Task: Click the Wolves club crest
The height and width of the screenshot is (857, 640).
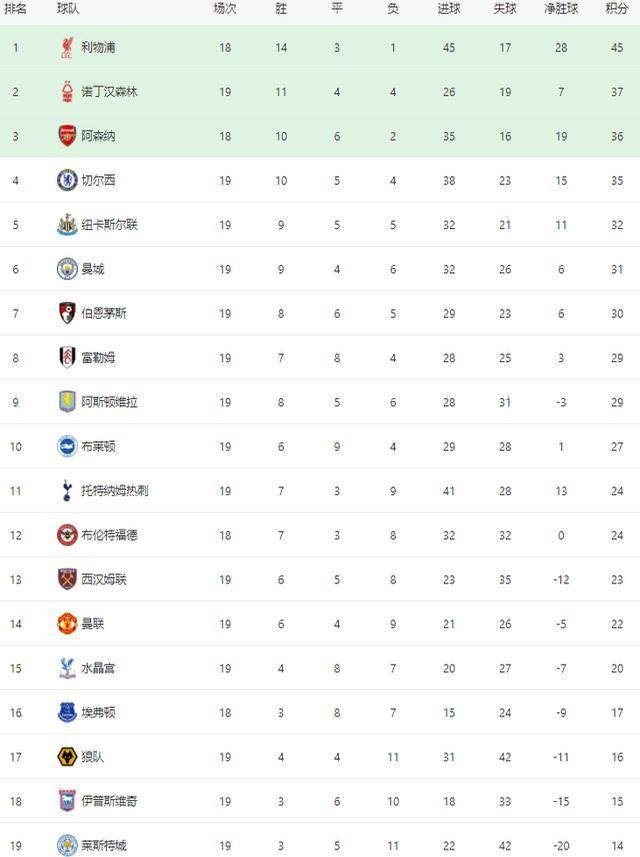Action: pos(67,756)
